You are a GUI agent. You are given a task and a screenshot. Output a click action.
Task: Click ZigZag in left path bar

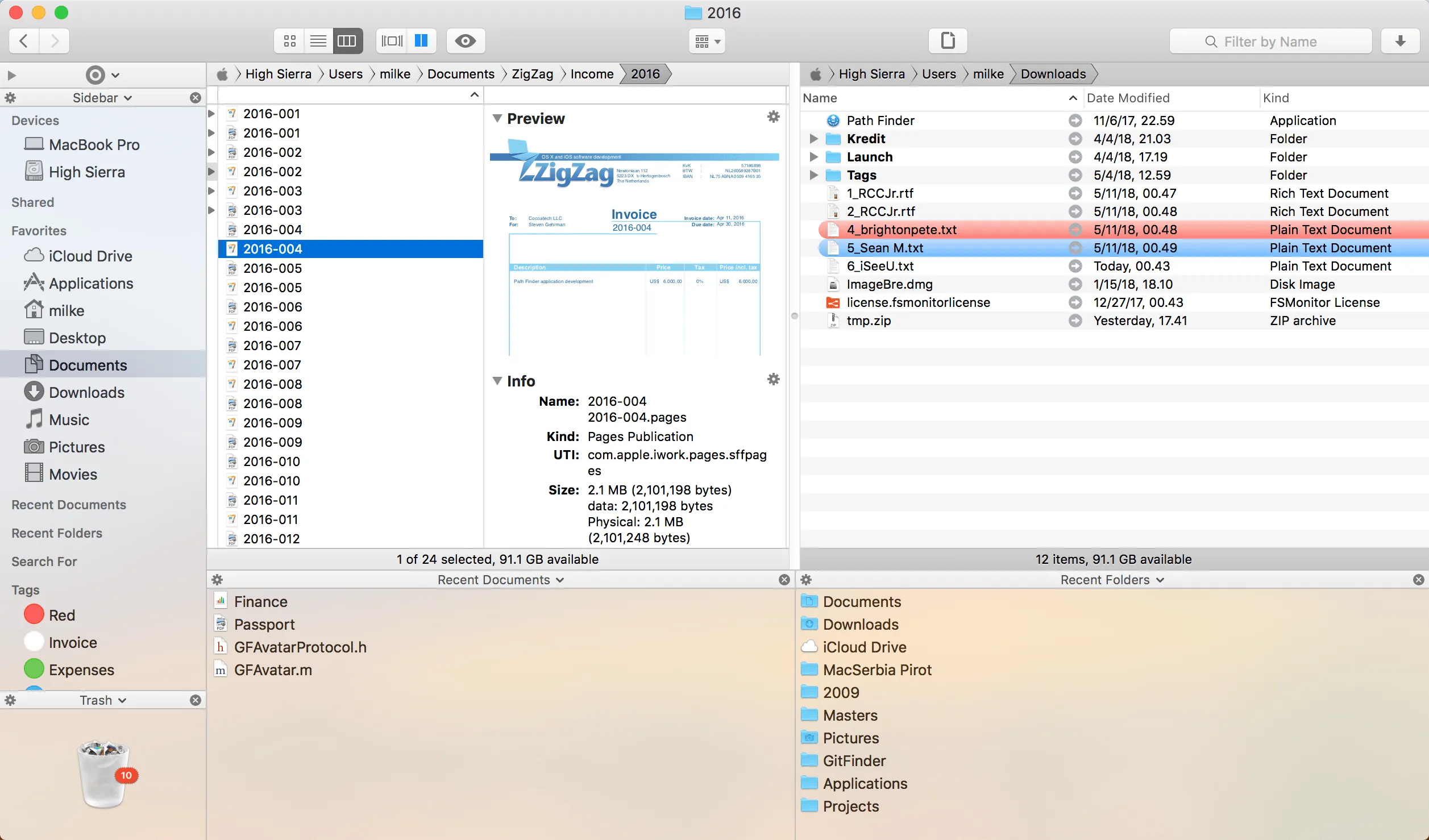532,74
